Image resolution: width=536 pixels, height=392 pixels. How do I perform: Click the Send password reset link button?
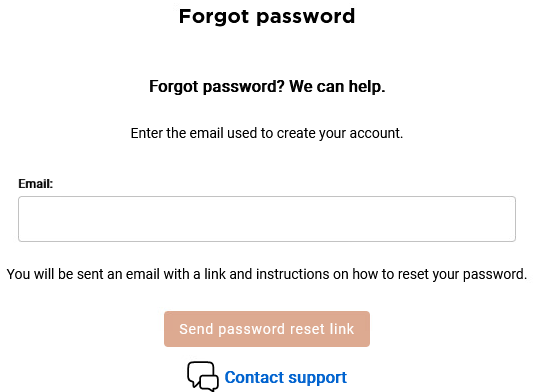click(x=267, y=329)
